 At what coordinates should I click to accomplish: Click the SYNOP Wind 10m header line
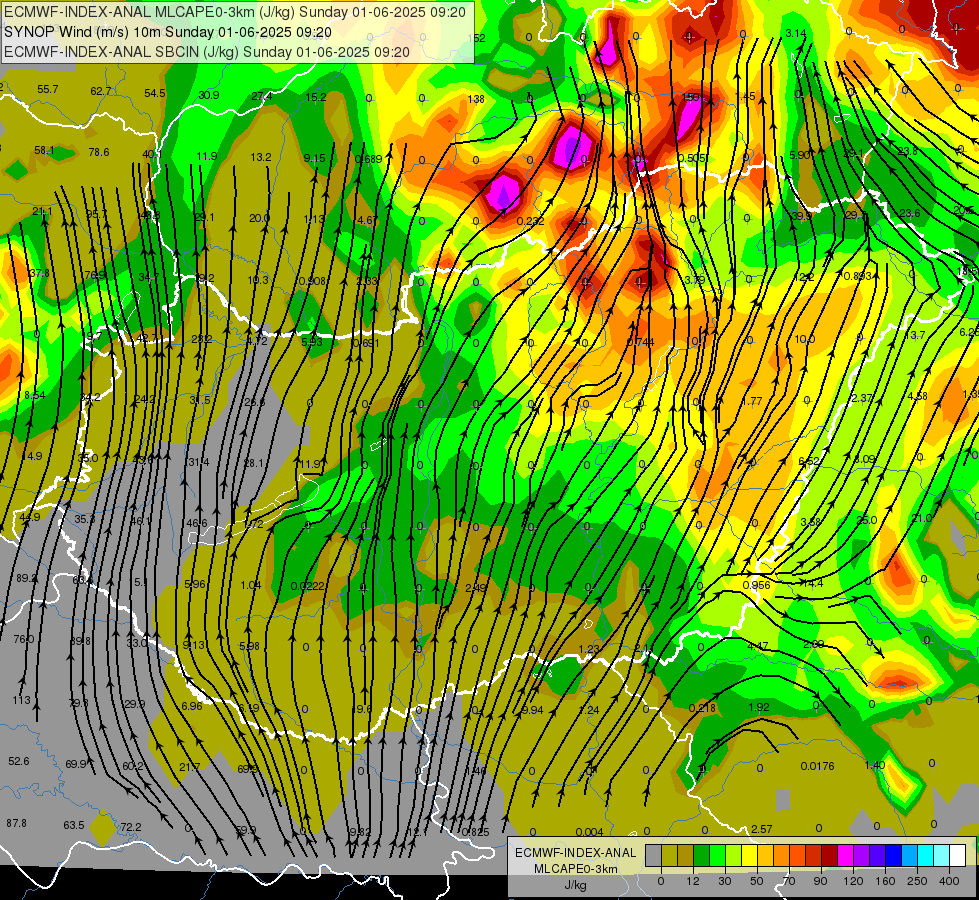point(168,32)
